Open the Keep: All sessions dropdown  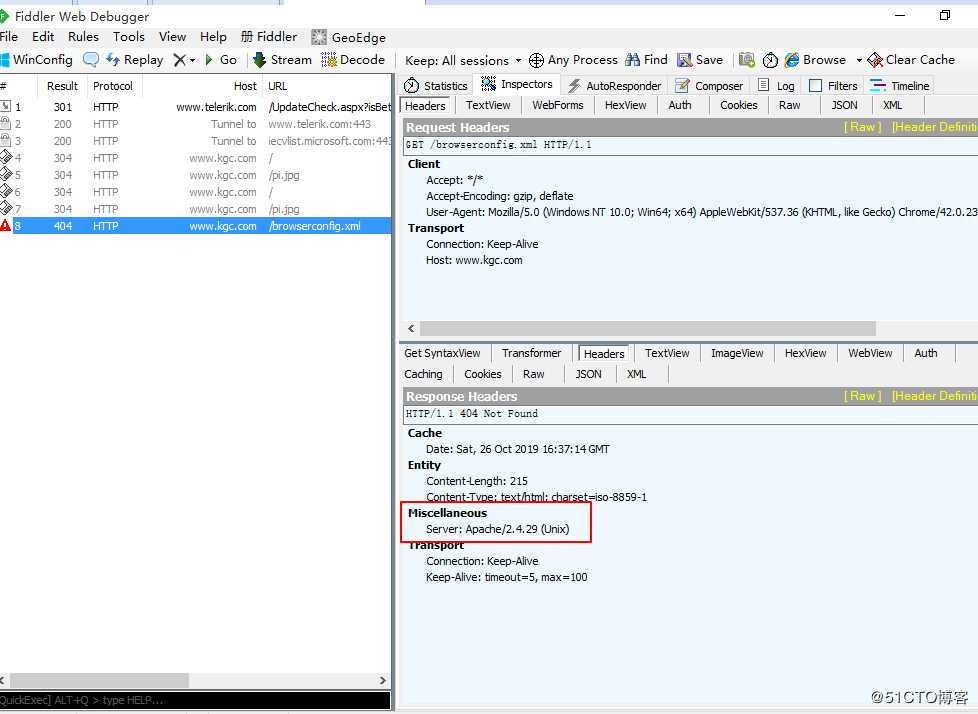tap(463, 60)
